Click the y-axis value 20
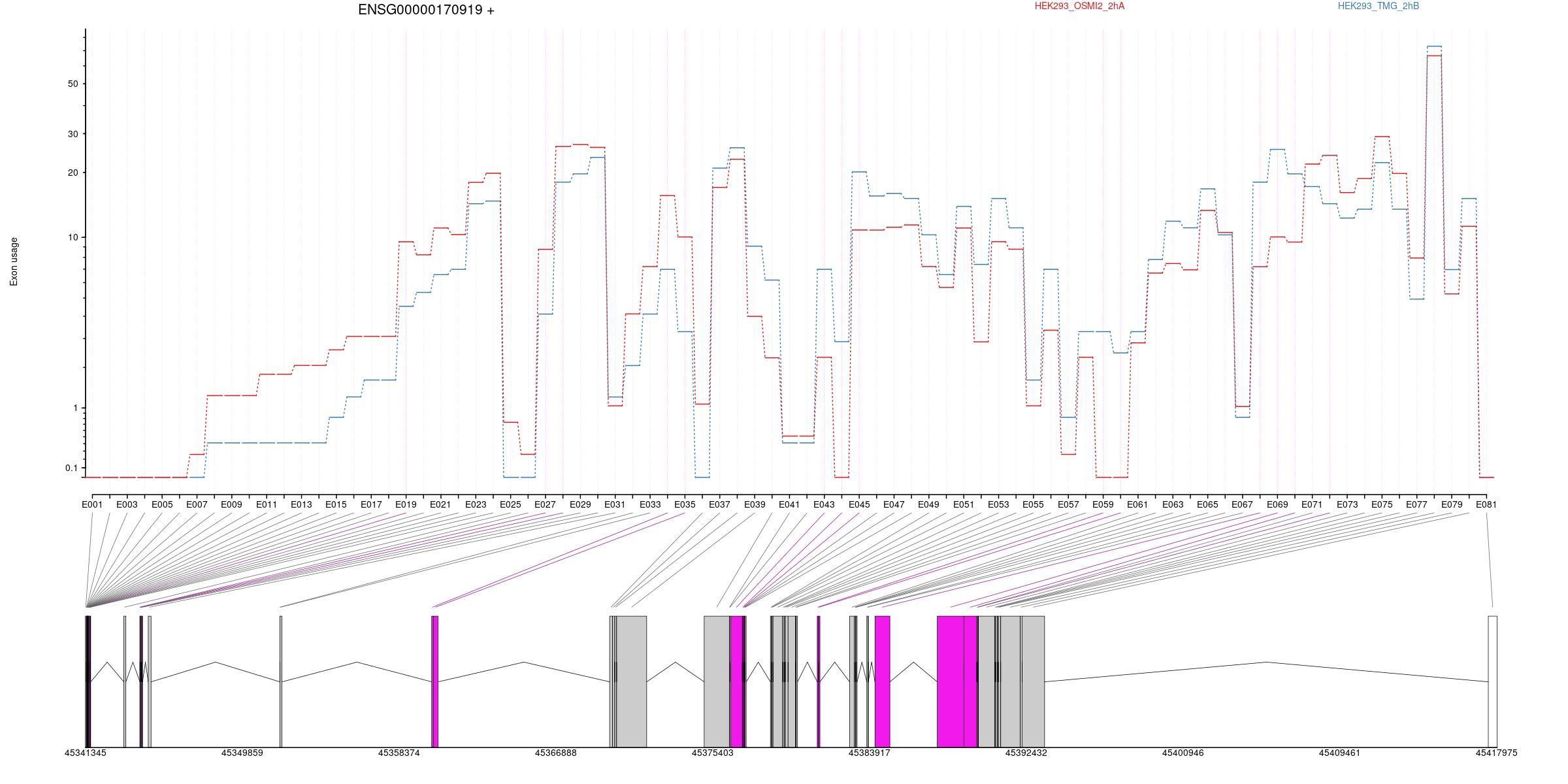Screen dimensions: 1568x784 [x=73, y=172]
